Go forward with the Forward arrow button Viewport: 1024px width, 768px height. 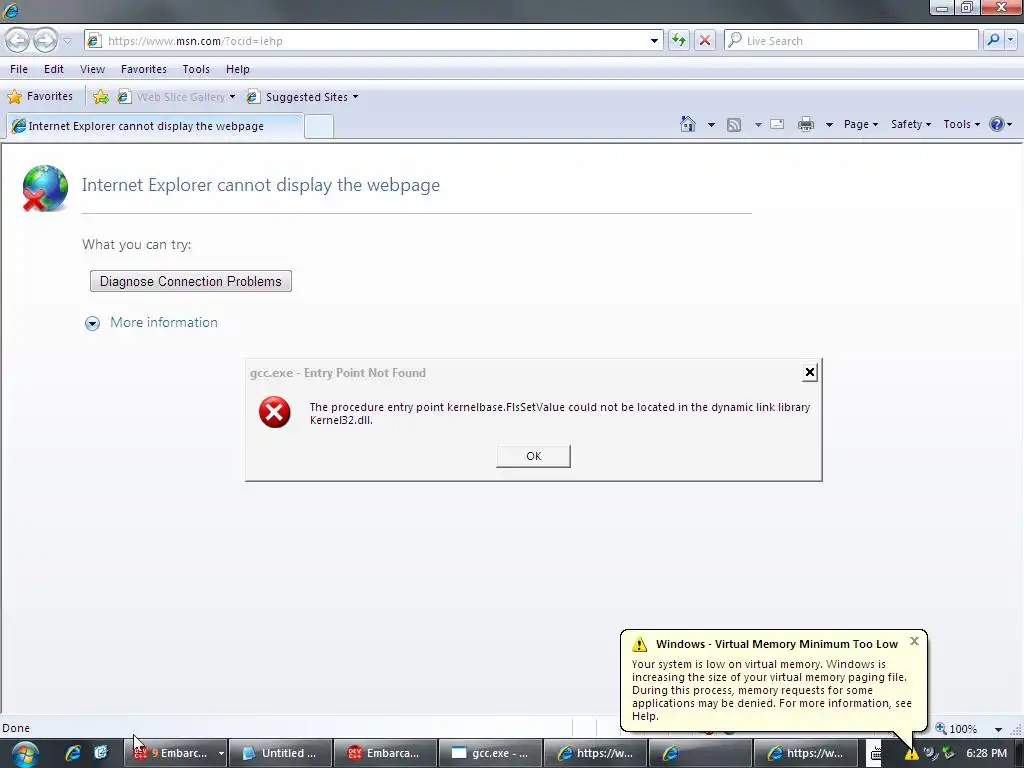tap(44, 40)
